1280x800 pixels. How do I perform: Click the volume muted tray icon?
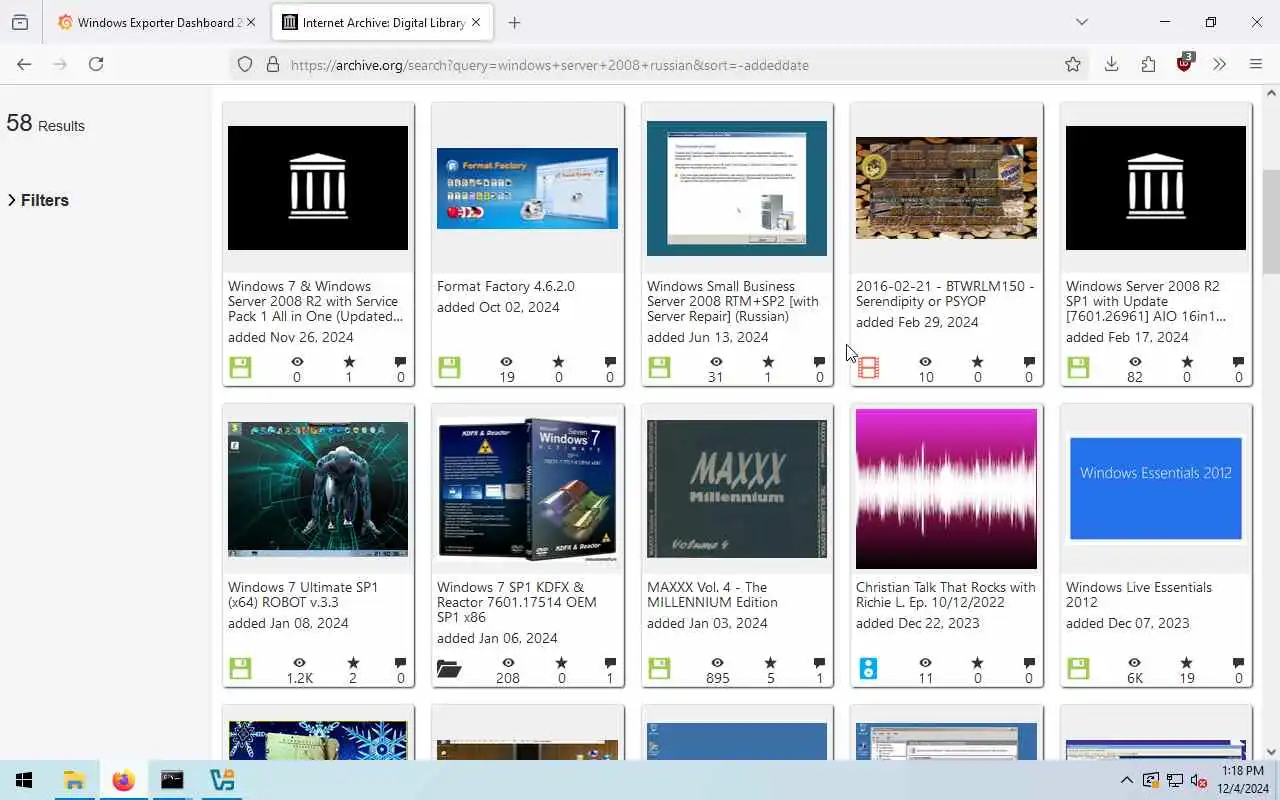(1199, 780)
